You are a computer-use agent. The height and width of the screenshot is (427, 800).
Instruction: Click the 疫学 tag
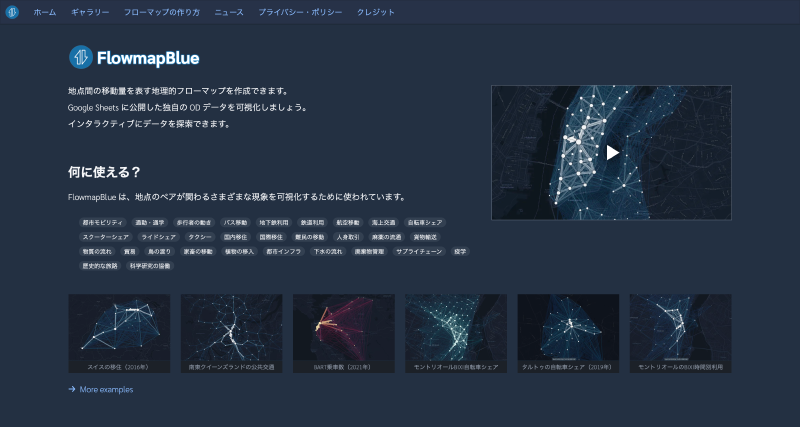point(461,252)
